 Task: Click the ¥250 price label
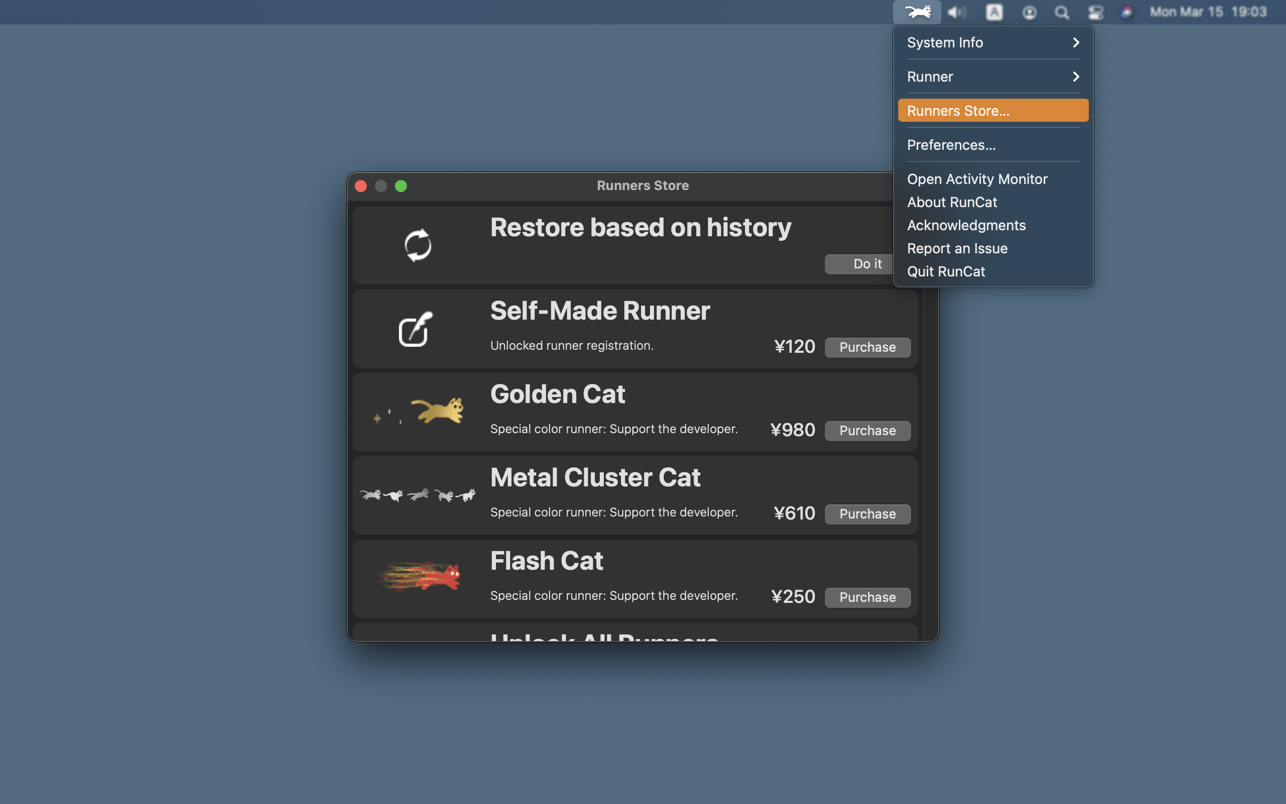pyautogui.click(x=793, y=597)
